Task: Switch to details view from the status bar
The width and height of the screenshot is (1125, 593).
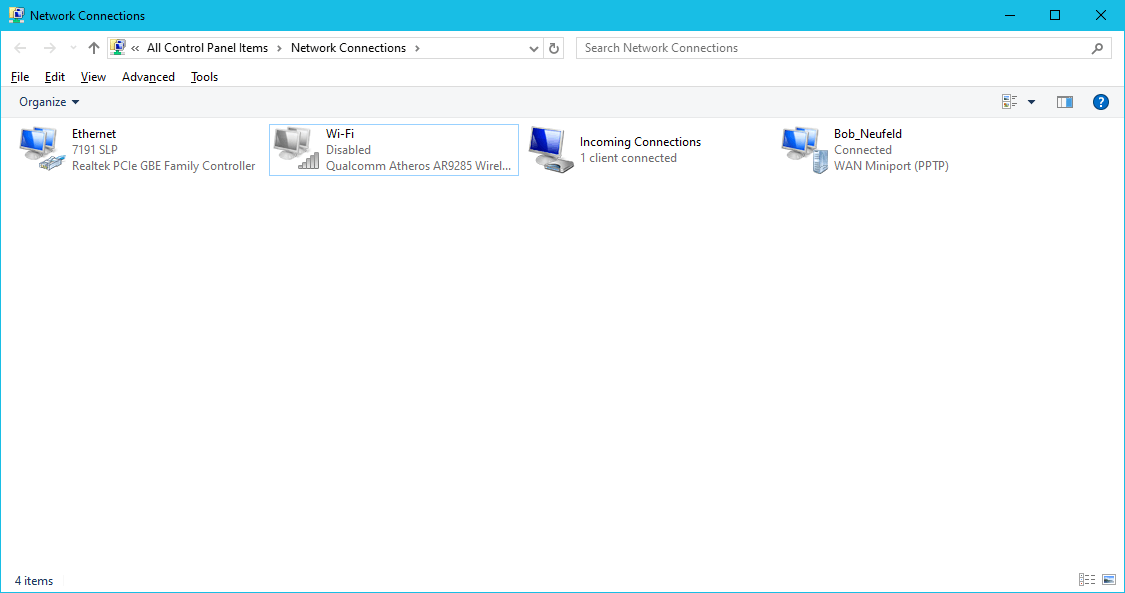Action: click(1086, 579)
